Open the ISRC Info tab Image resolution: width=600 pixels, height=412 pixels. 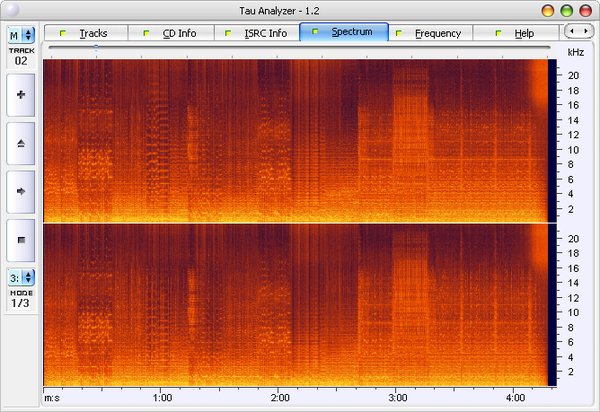point(257,33)
